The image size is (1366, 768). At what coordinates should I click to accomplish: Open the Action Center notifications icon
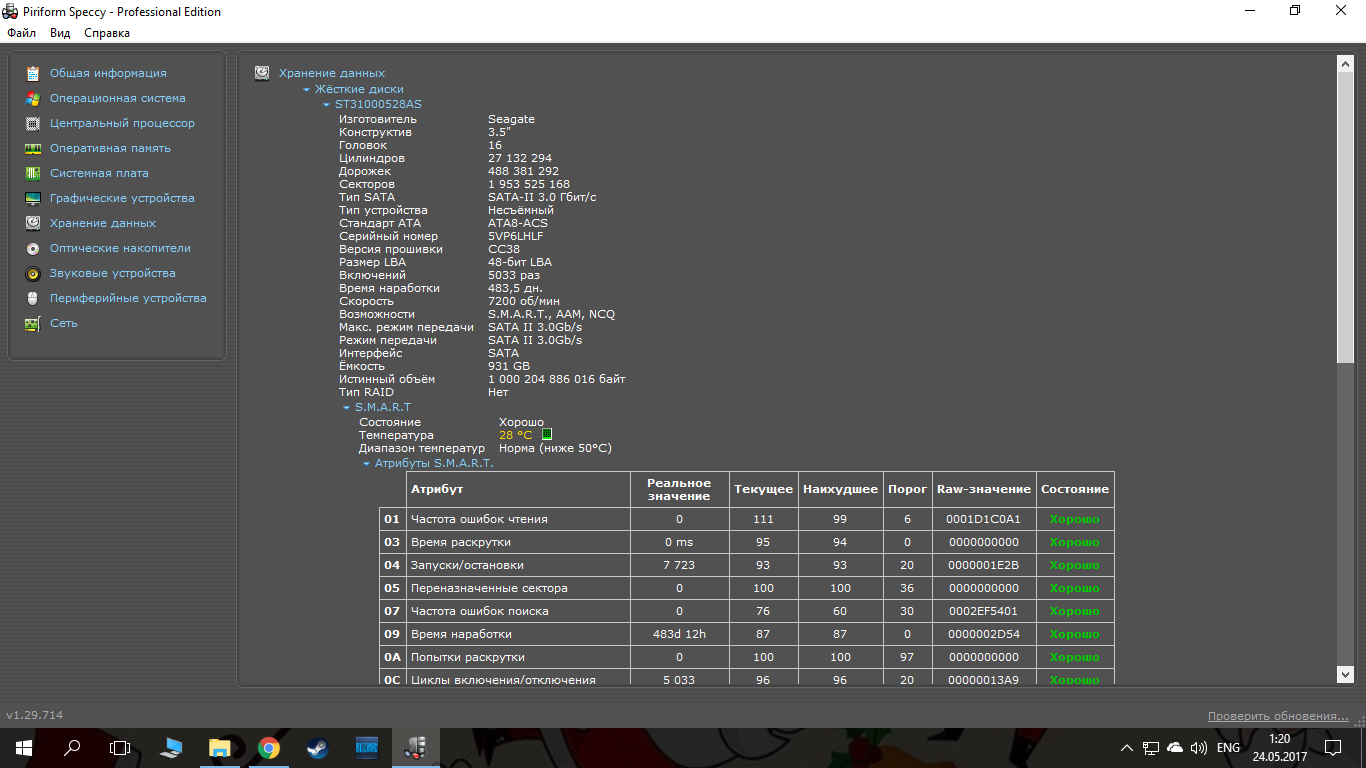[x=1333, y=747]
